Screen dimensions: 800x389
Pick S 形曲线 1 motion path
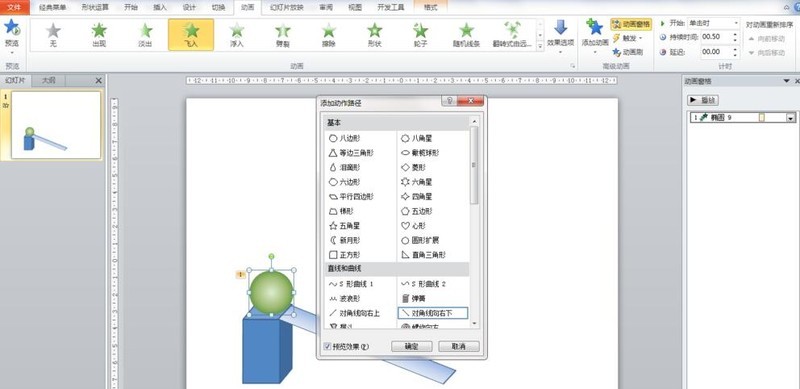tap(352, 284)
